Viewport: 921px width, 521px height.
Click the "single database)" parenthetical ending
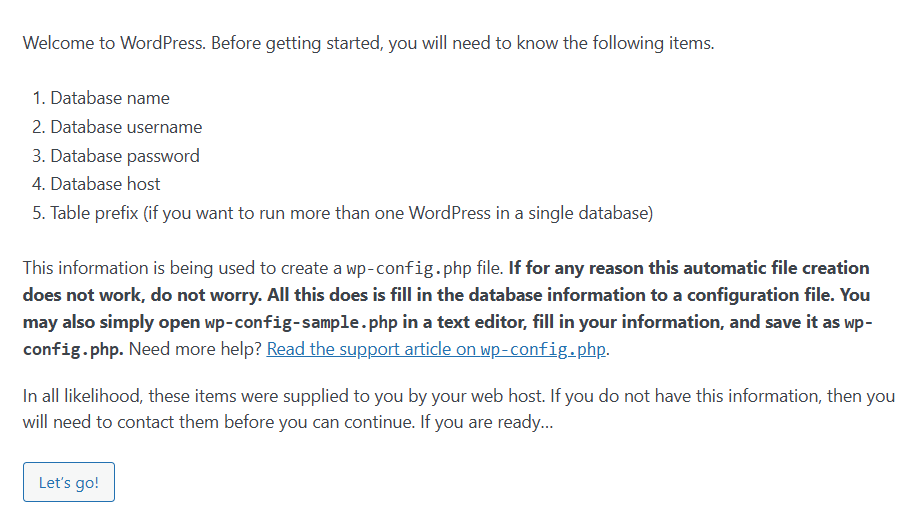coord(594,213)
